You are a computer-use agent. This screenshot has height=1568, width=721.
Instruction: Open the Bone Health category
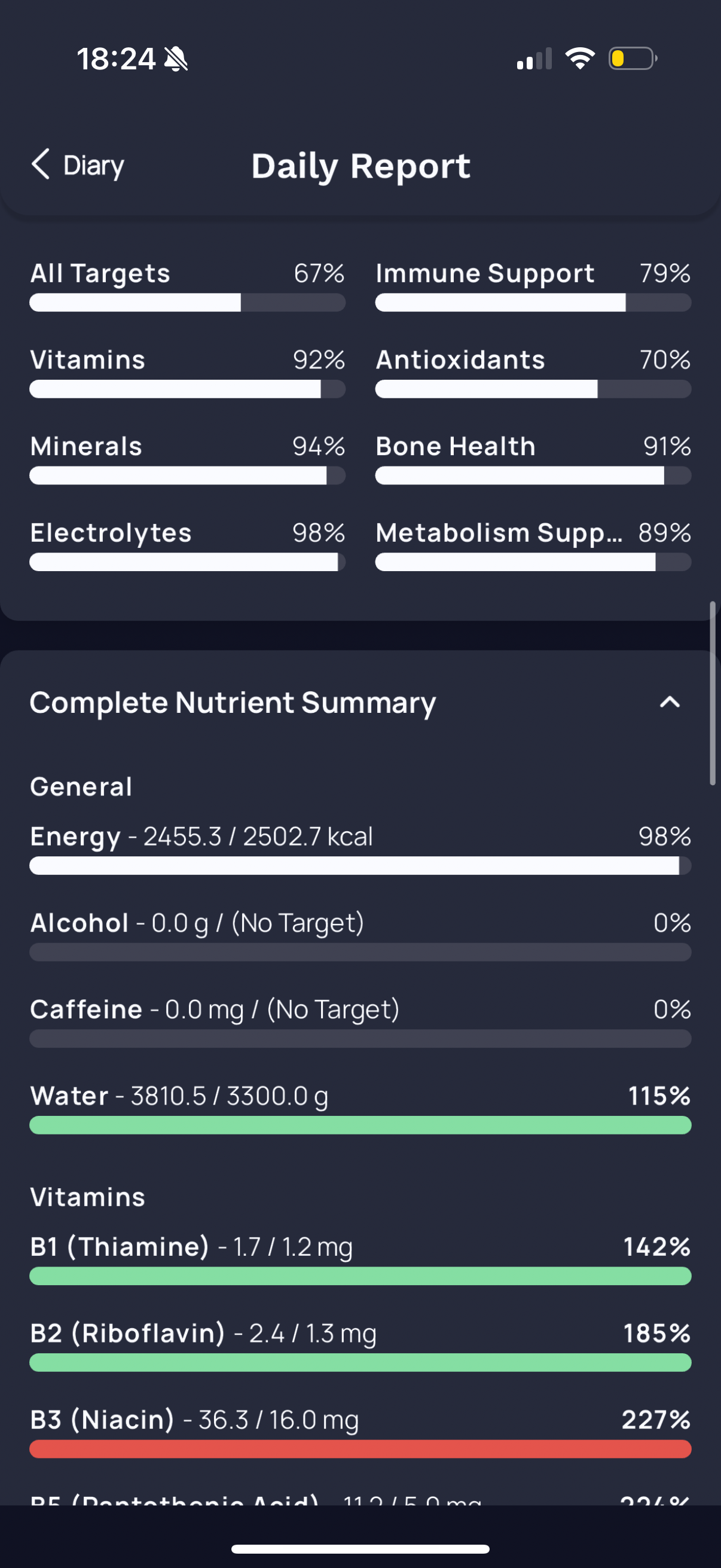533,457
